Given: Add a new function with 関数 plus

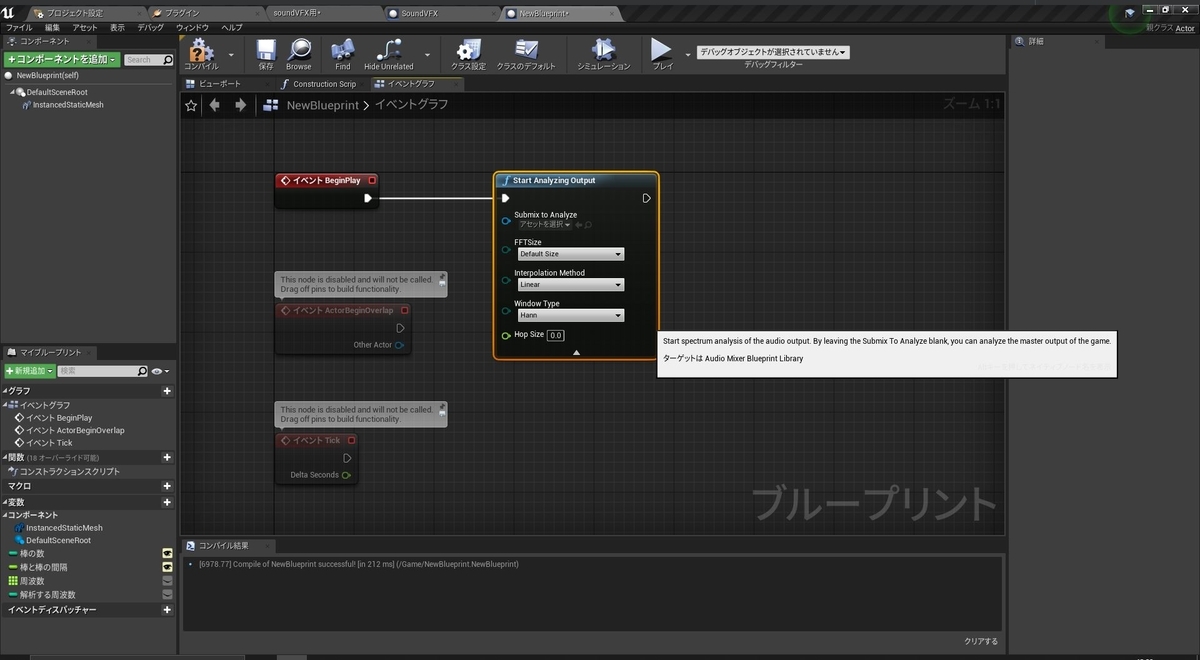Looking at the screenshot, I should 167,457.
